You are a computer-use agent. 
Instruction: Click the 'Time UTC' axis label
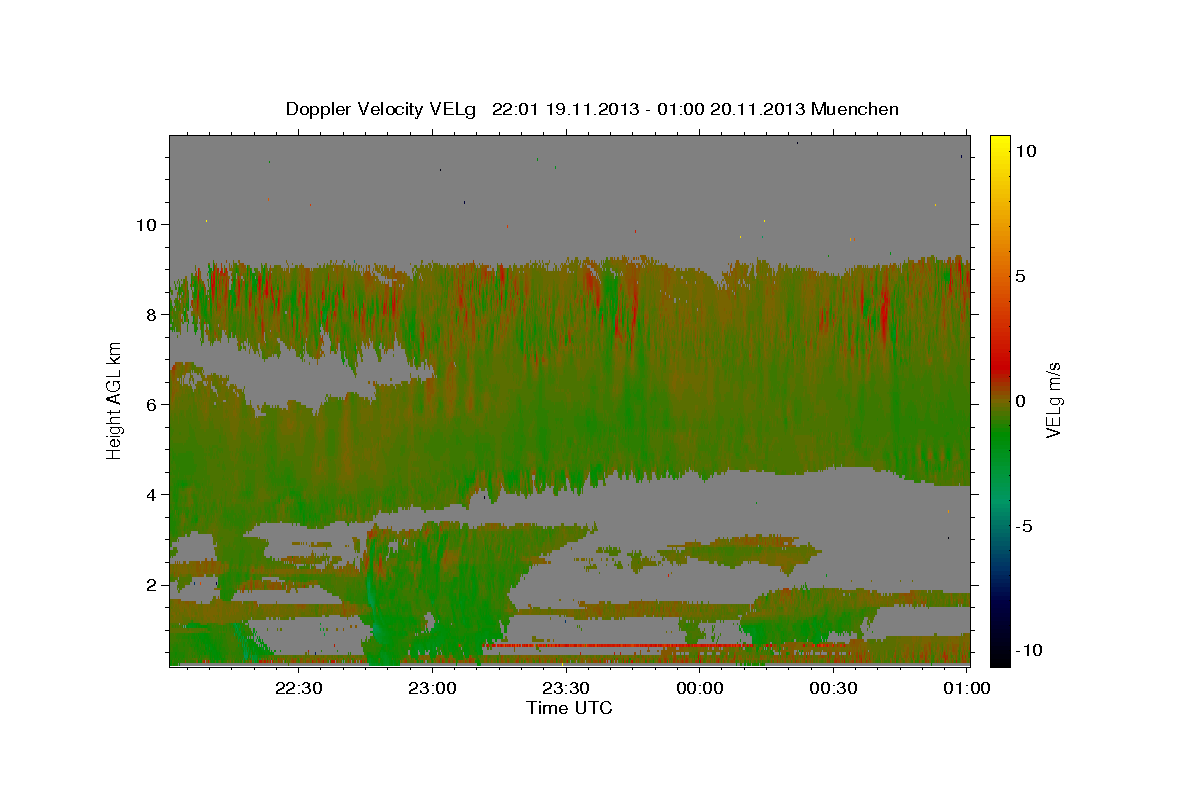[x=569, y=708]
